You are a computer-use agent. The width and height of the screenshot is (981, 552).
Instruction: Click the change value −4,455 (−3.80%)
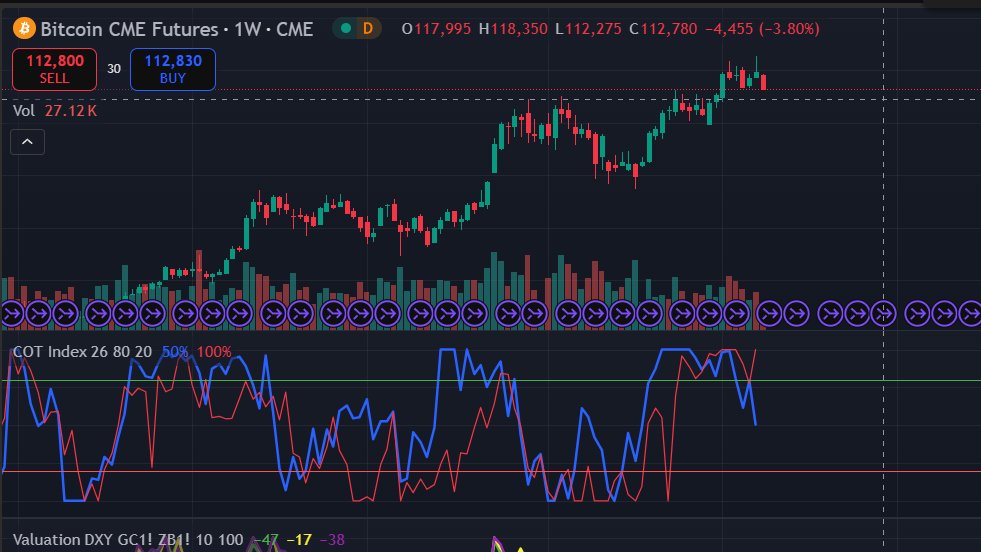(x=762, y=29)
